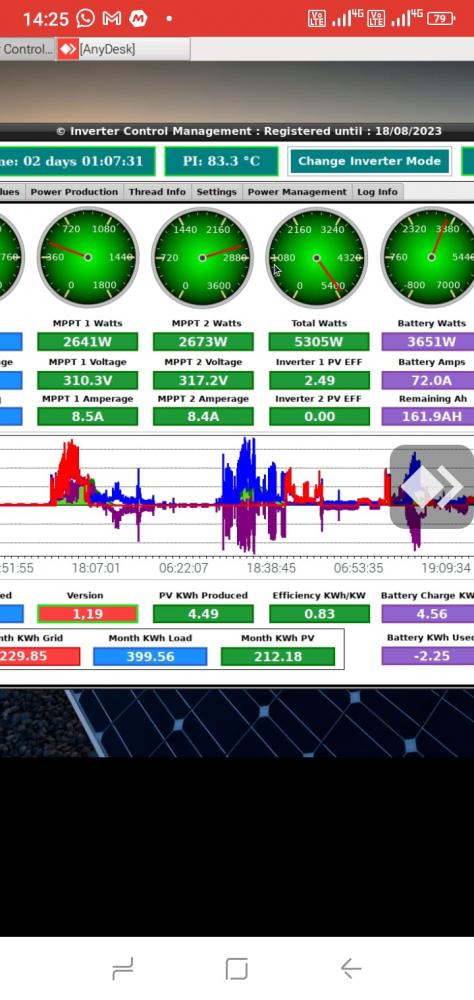Tap the AnyDesk floating overlay icon
The height and width of the screenshot is (1000, 474).
[431, 487]
